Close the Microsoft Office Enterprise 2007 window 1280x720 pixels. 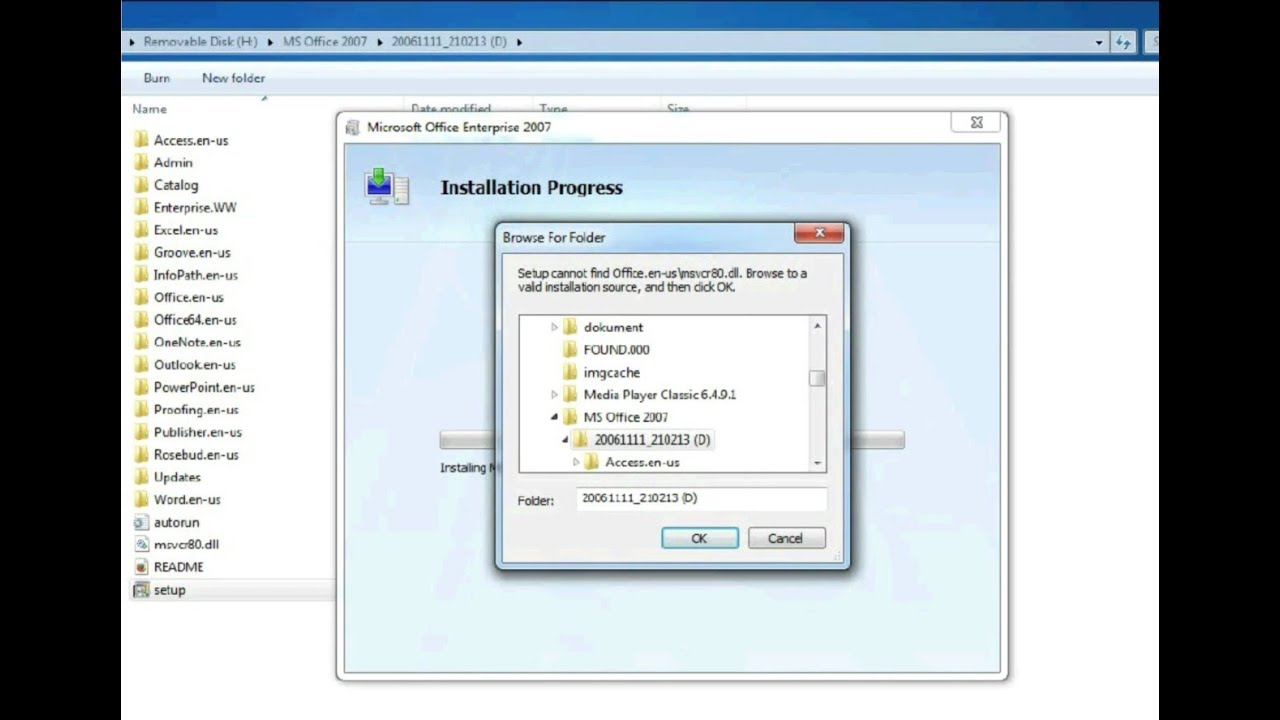pyautogui.click(x=976, y=122)
